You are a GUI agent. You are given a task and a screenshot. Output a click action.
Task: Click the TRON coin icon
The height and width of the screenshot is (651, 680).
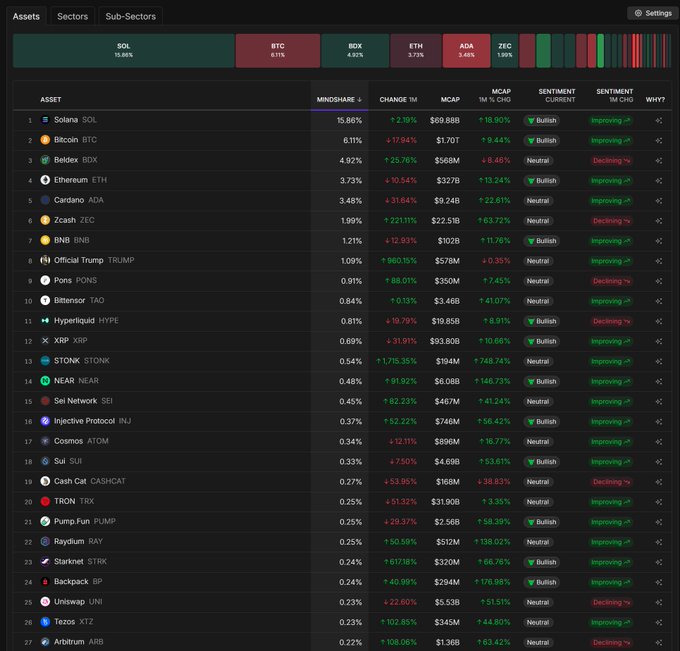pyautogui.click(x=45, y=501)
